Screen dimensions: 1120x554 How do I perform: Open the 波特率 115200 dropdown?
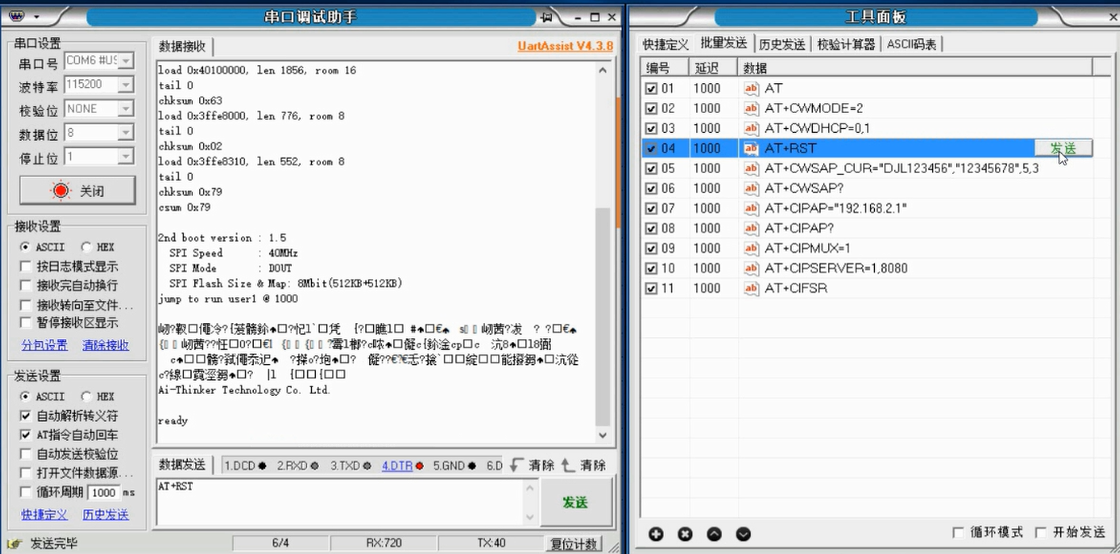coord(126,85)
